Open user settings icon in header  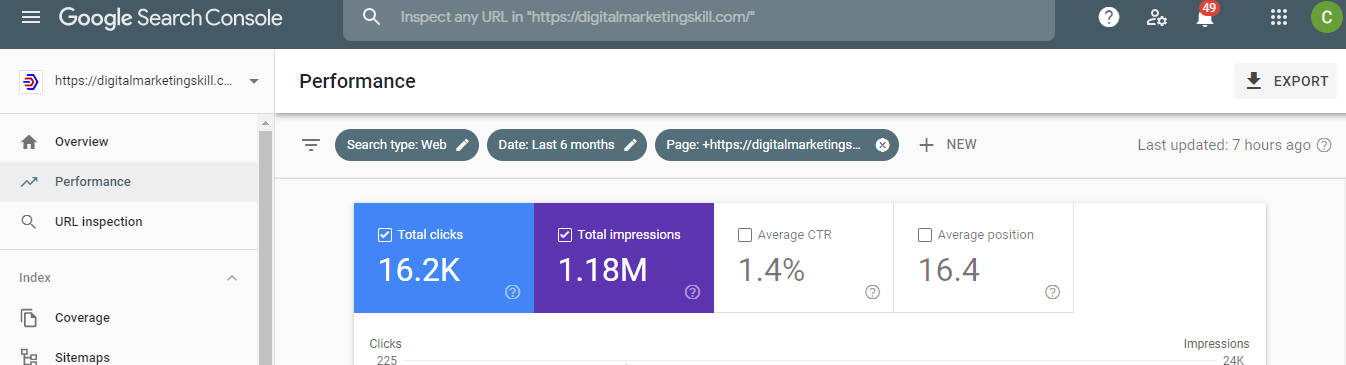[x=1157, y=18]
